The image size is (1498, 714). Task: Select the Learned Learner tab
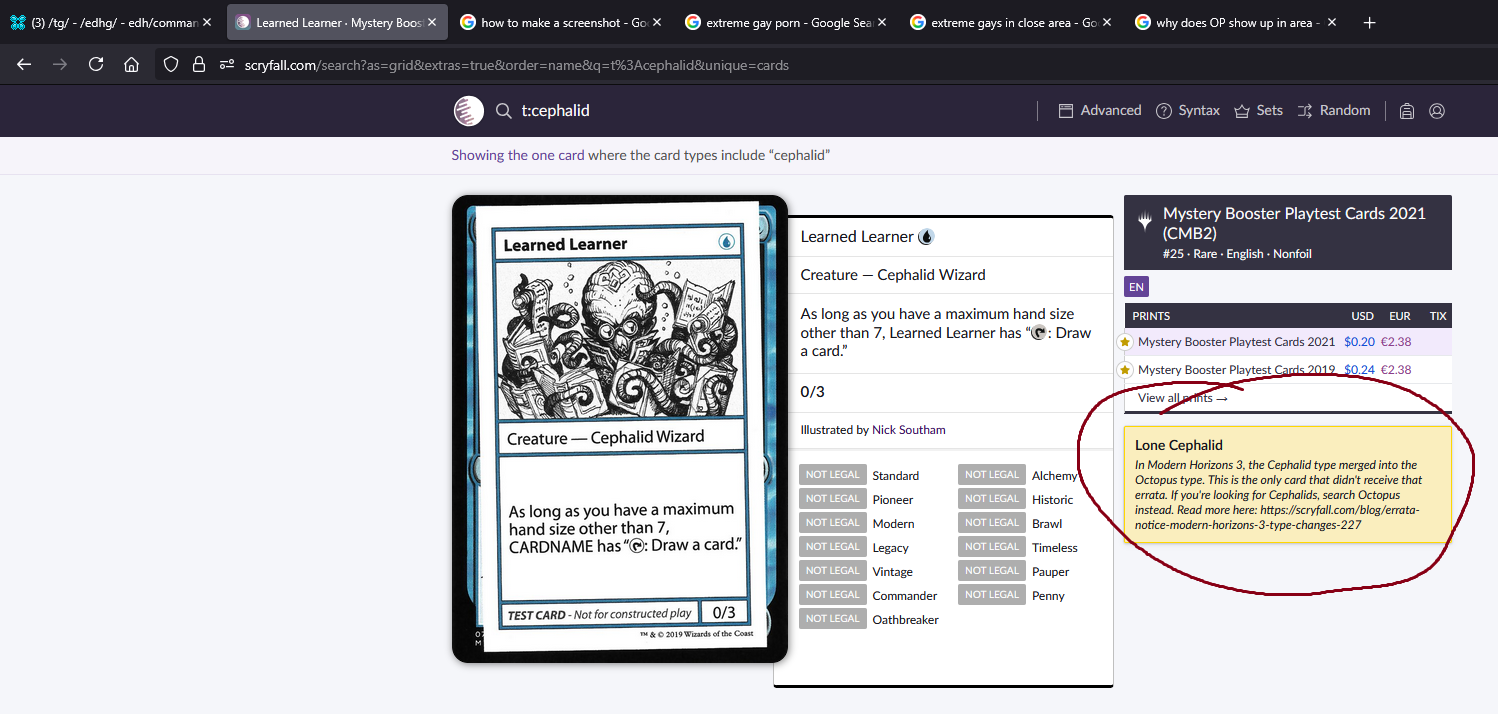[339, 22]
